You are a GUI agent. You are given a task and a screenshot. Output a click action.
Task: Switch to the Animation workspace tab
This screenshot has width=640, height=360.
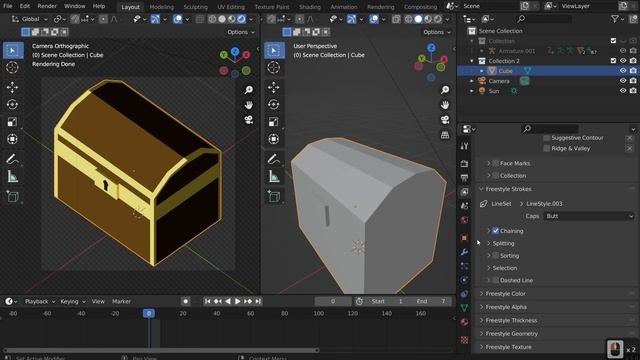tap(344, 7)
